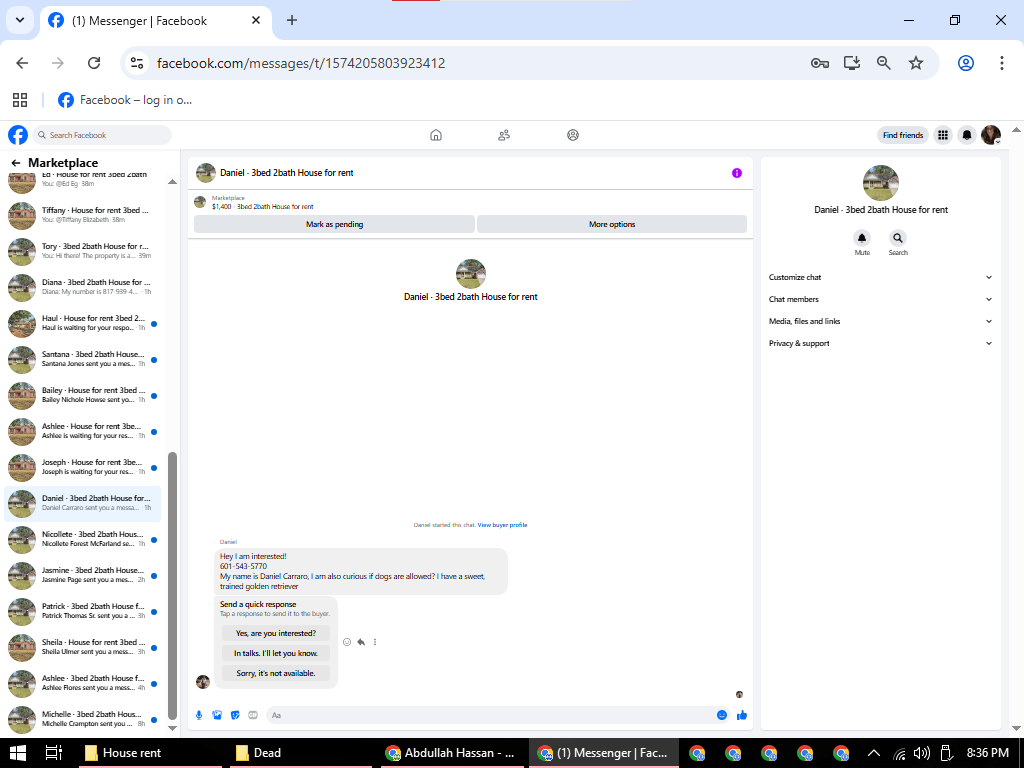Open Chrome tab search dropdown arrow
Viewport: 1024px width, 768px height.
click(20, 20)
